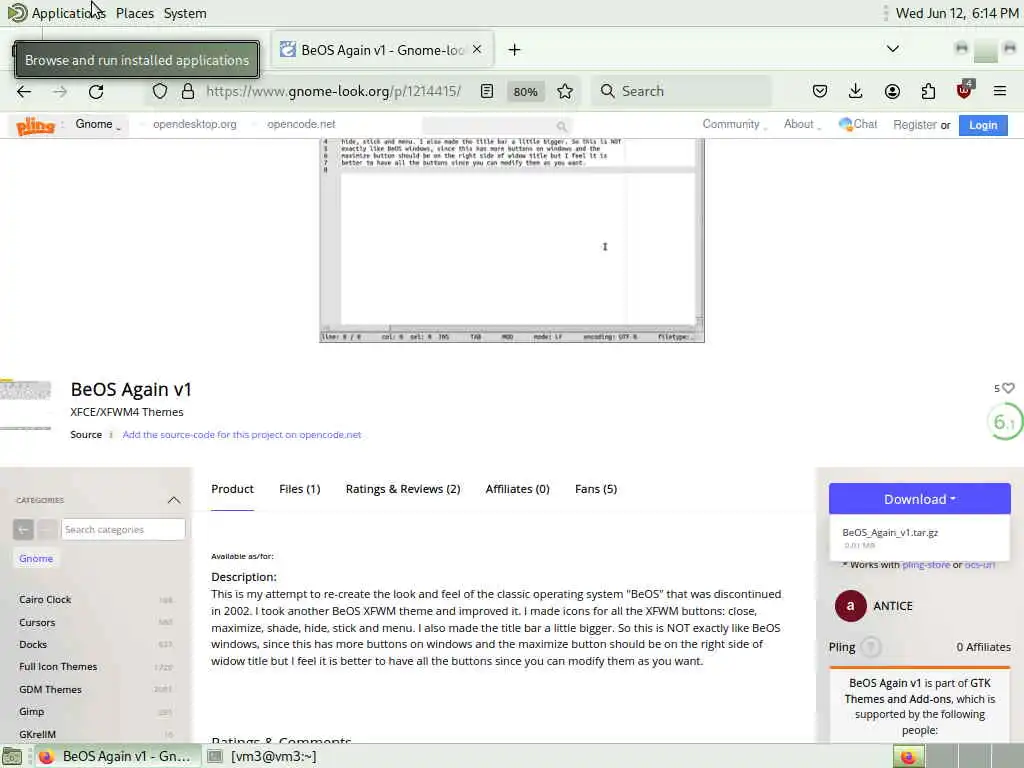Open a new tab with plus icon
This screenshot has width=1024, height=768.
515,50
